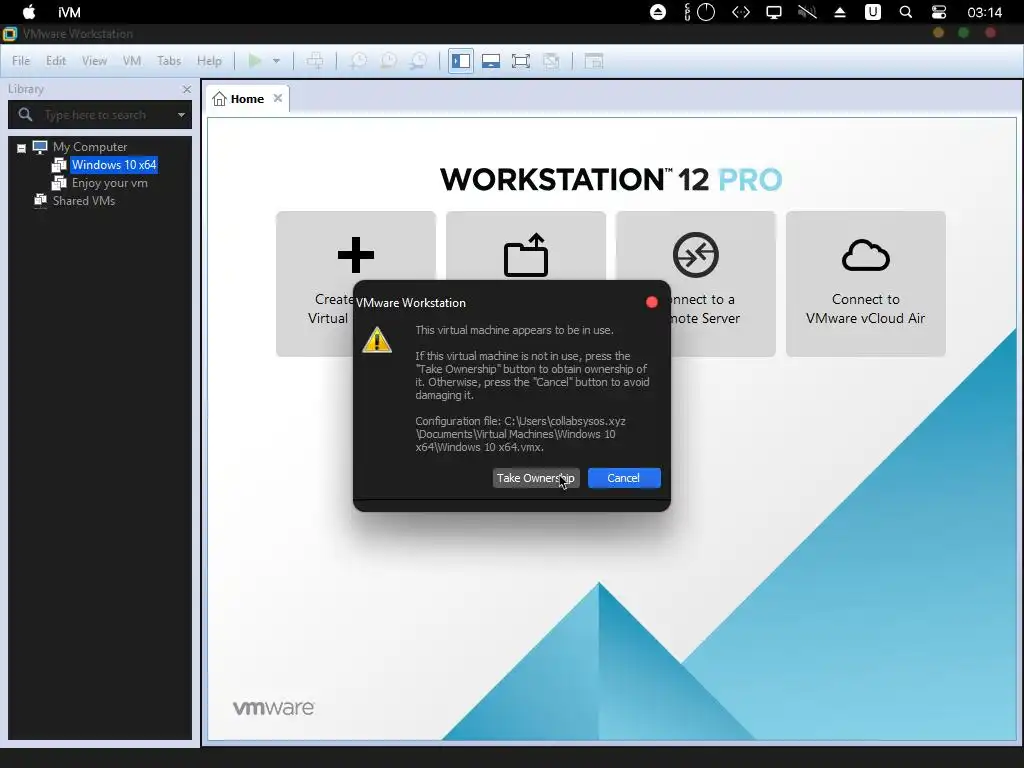Click the muted sound menu bar icon
This screenshot has width=1024, height=768.
pos(807,12)
